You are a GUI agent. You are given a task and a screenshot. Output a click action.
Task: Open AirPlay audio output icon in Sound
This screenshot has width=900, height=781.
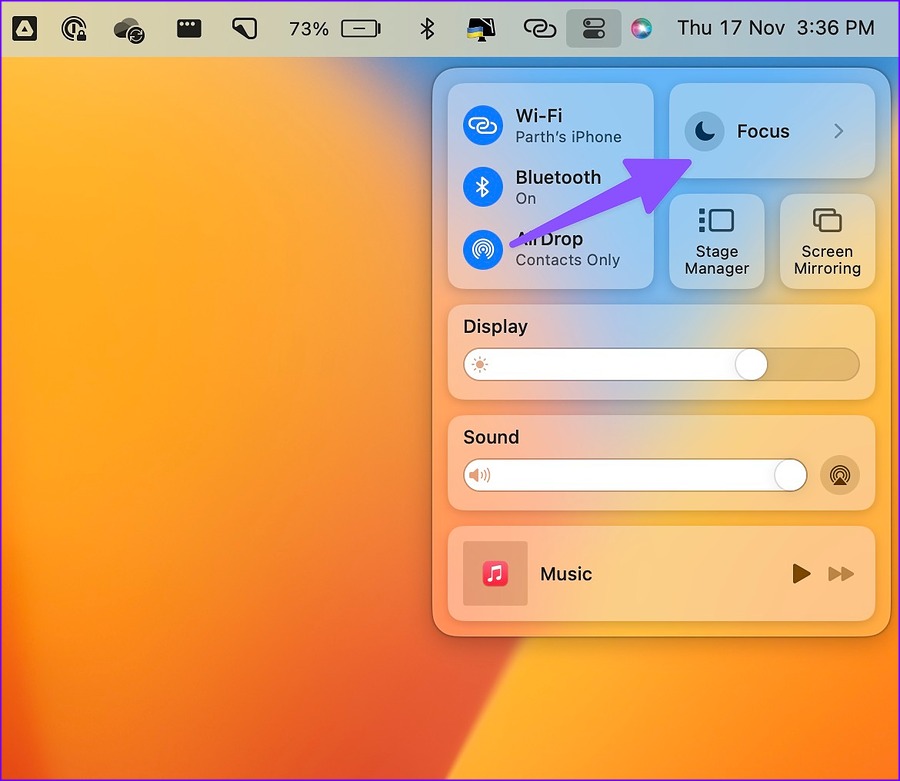840,475
